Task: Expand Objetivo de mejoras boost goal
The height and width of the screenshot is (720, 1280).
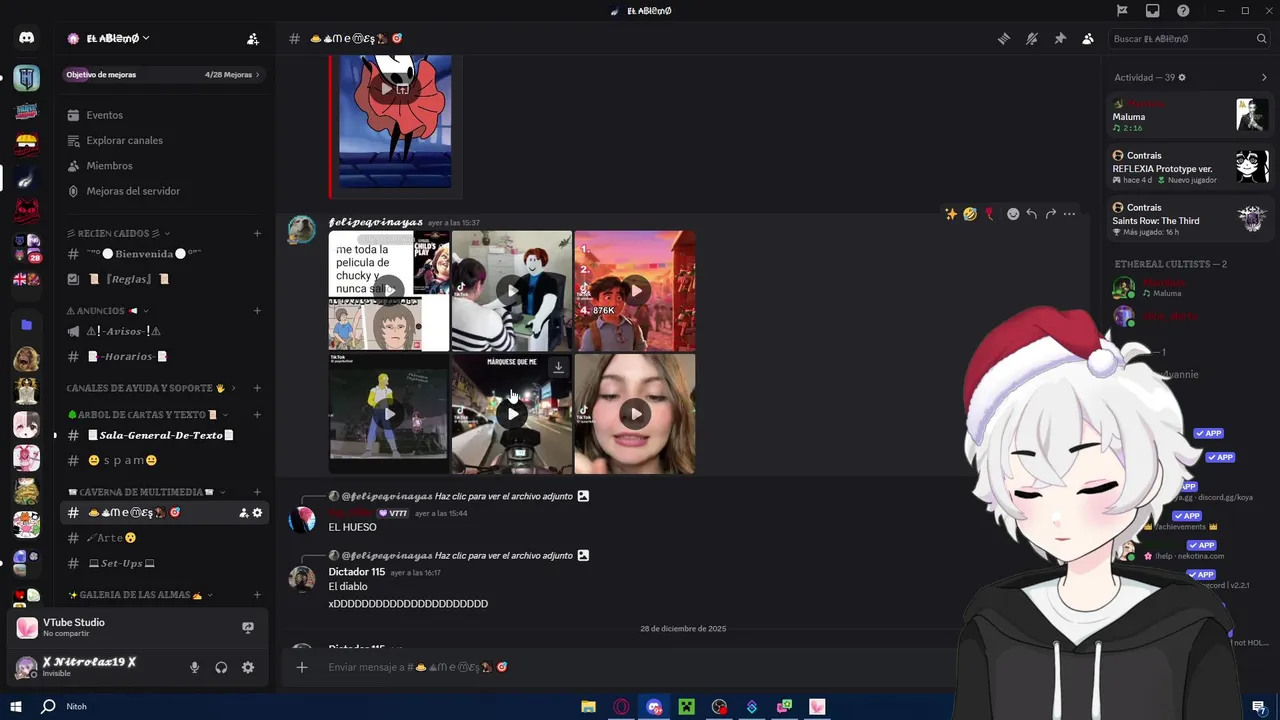Action: (x=163, y=75)
